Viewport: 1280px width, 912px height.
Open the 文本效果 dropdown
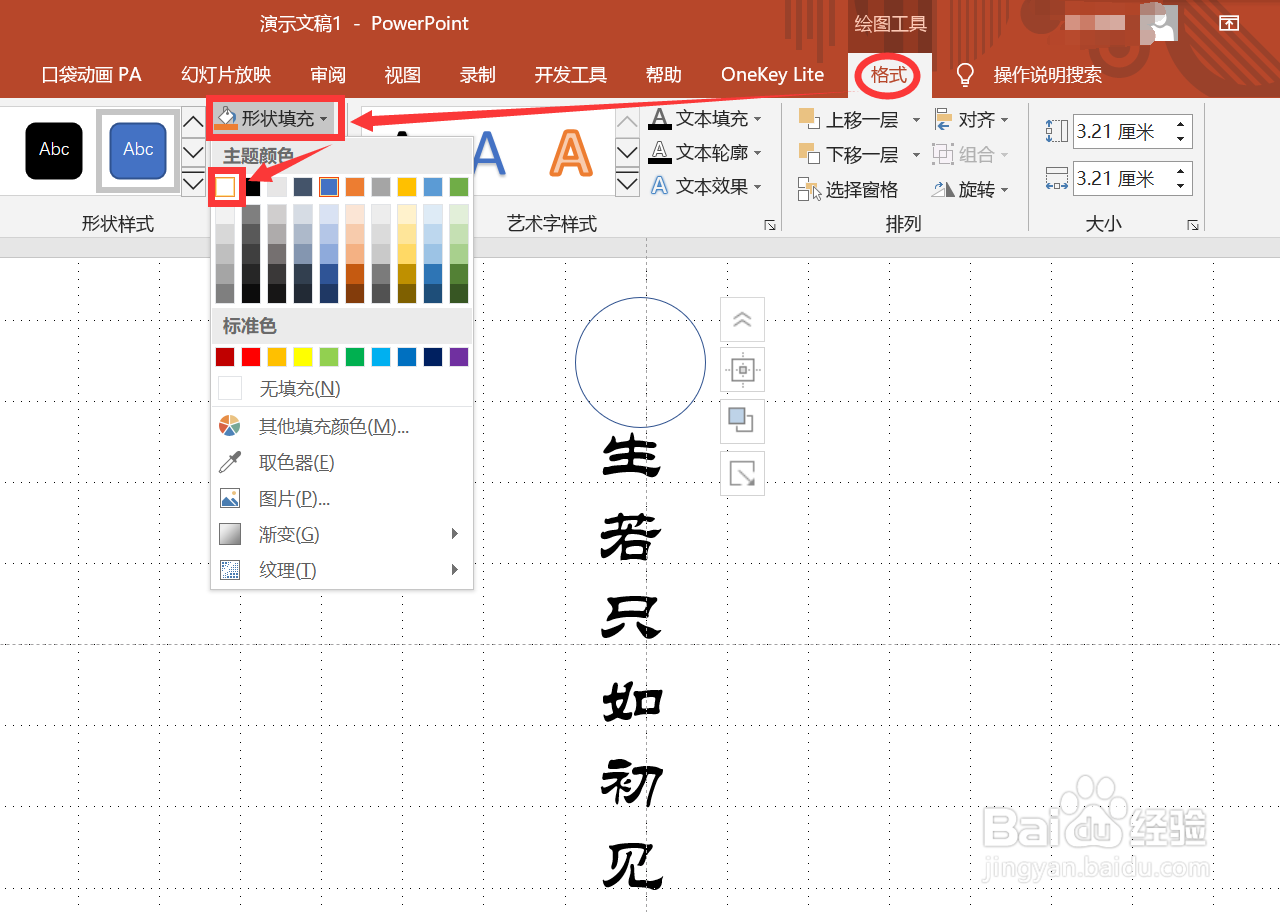[705, 187]
